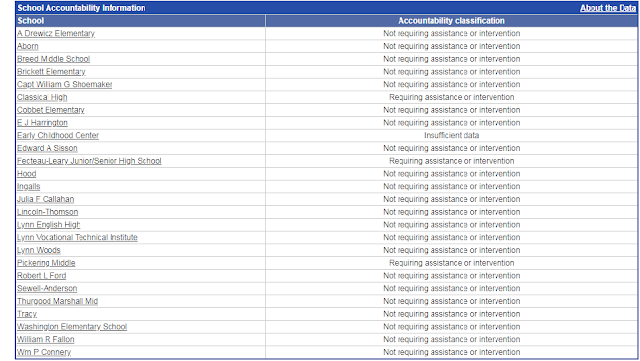Select Lynn Vocational Technical Institute link

click(x=78, y=237)
